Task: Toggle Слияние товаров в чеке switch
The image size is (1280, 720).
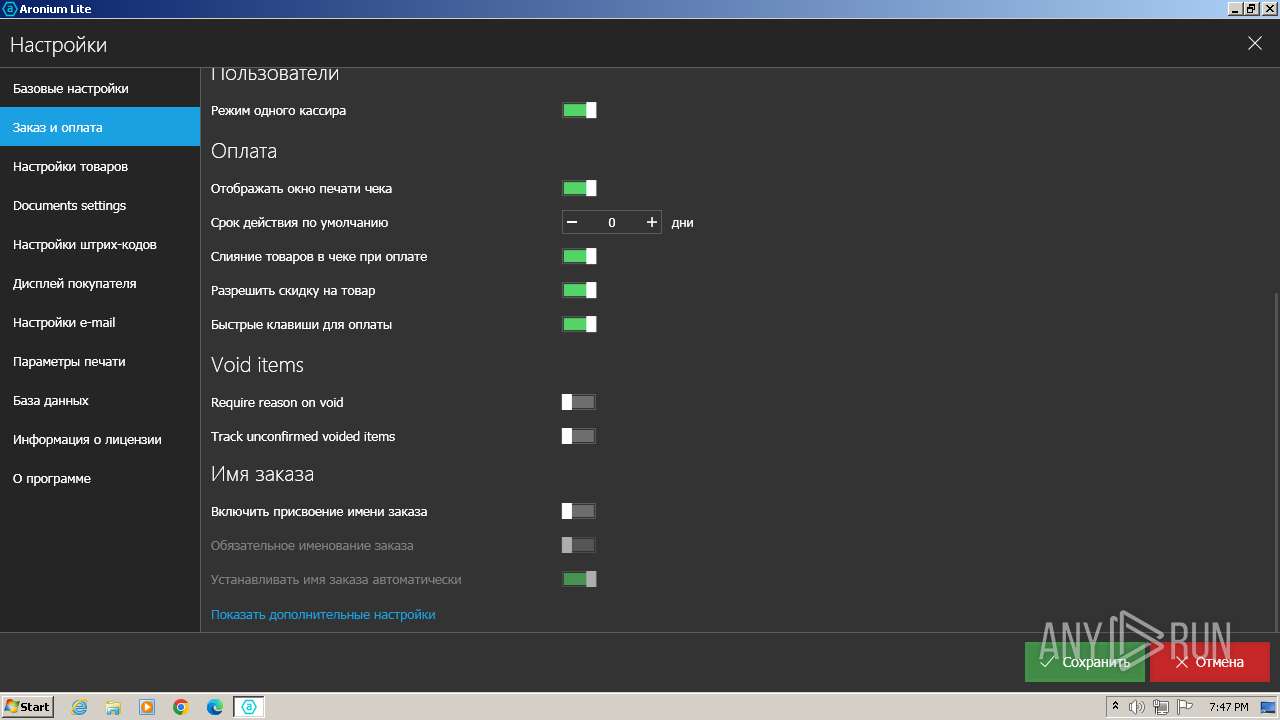Action: pyautogui.click(x=579, y=256)
